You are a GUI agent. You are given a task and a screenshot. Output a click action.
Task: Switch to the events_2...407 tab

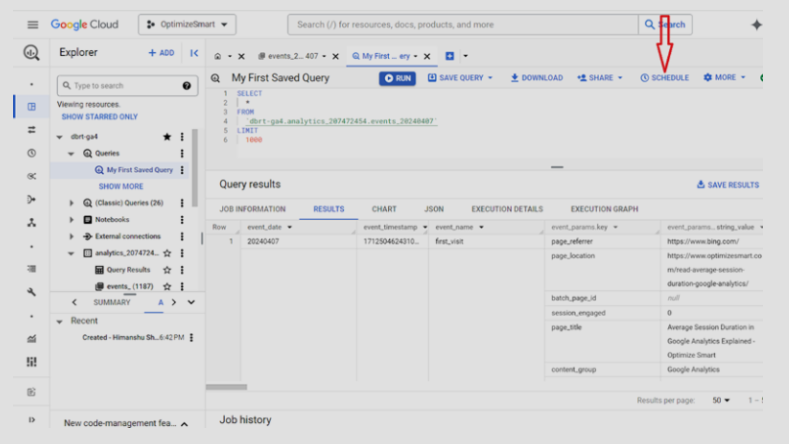tap(291, 56)
